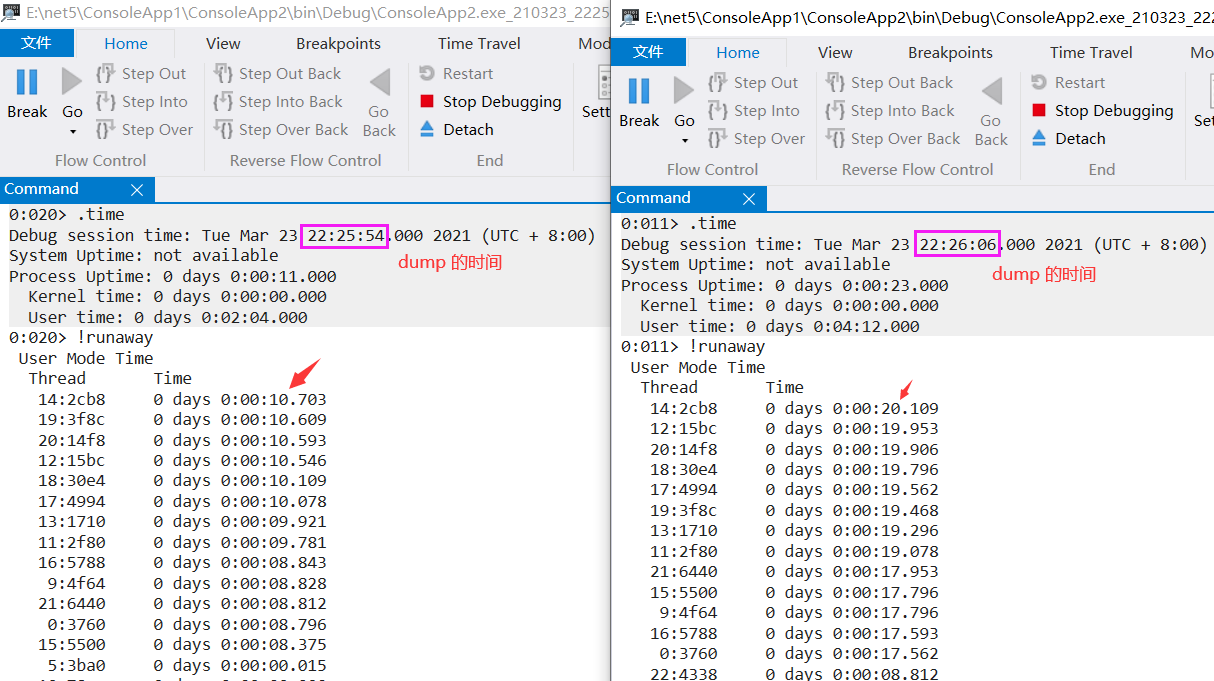Click thread 21:6440 row in right window
The image size is (1214, 681).
click(794, 572)
